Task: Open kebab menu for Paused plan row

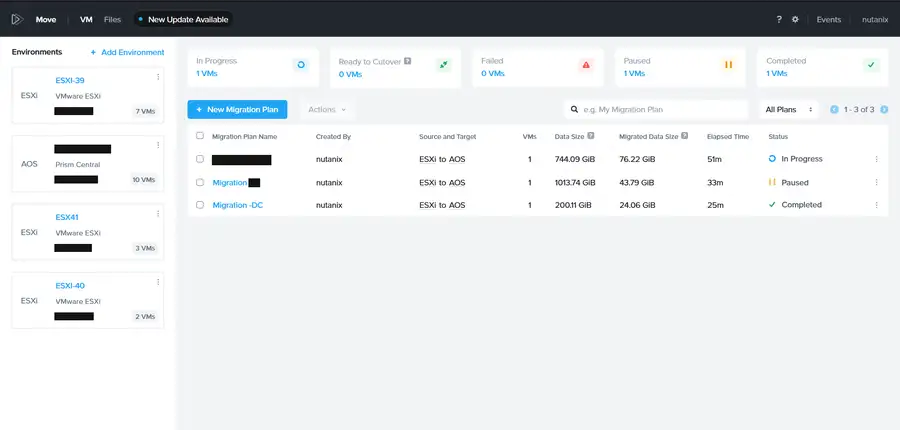Action: point(876,182)
